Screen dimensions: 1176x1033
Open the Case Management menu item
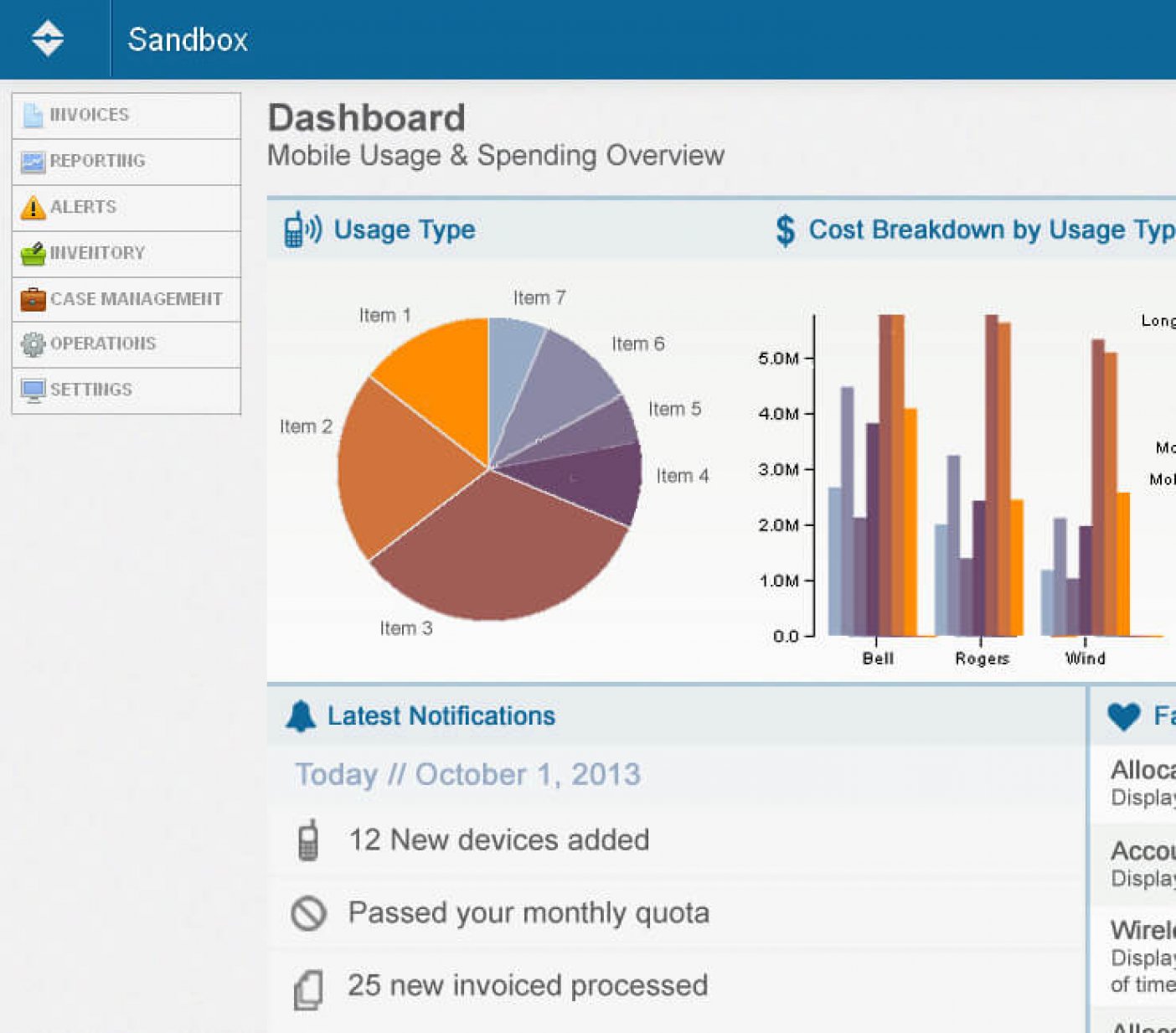point(126,299)
